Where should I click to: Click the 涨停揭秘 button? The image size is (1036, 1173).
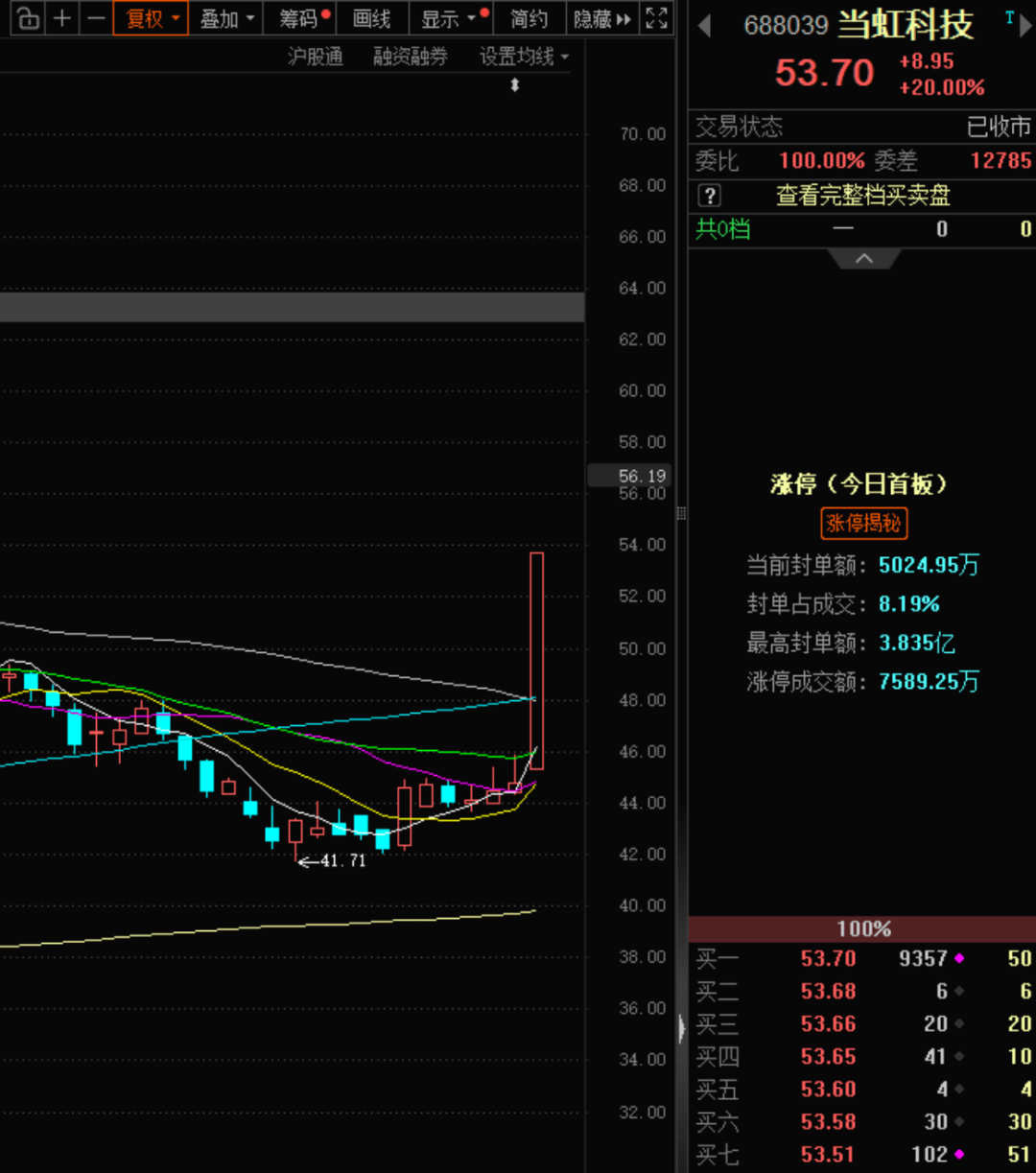(863, 523)
